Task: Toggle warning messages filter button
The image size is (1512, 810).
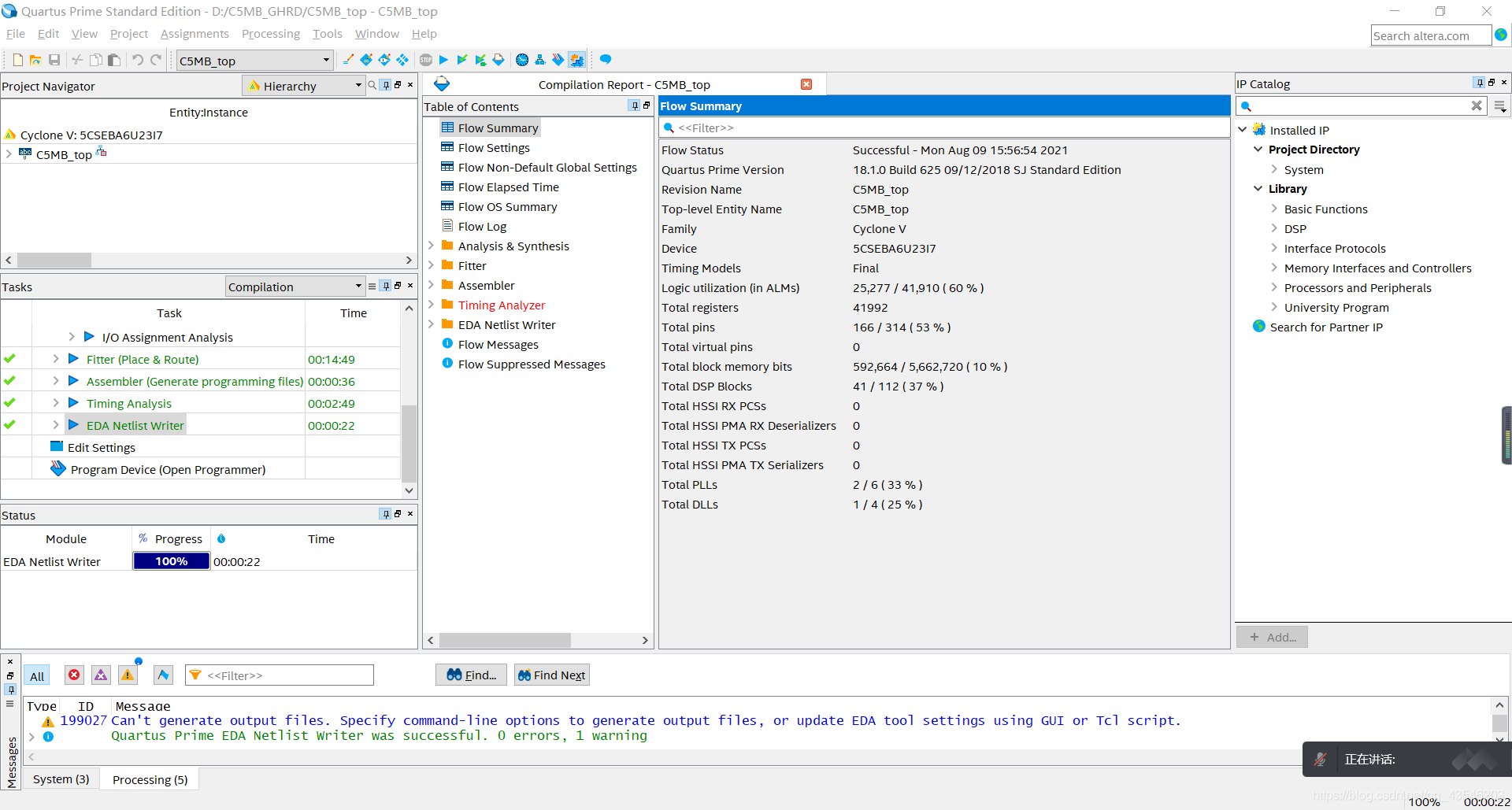Action: point(128,675)
